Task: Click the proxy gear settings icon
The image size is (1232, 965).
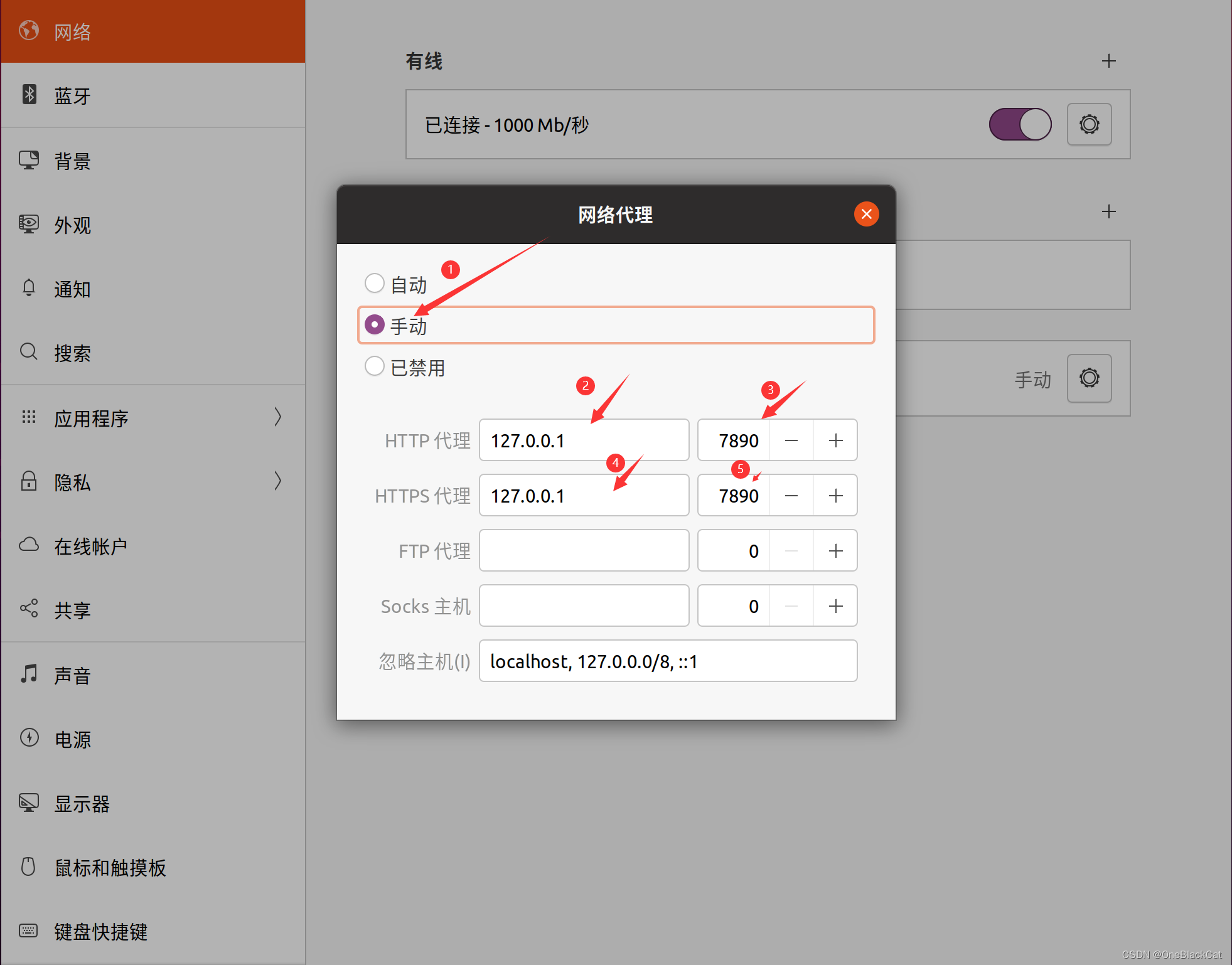Action: click(1089, 378)
